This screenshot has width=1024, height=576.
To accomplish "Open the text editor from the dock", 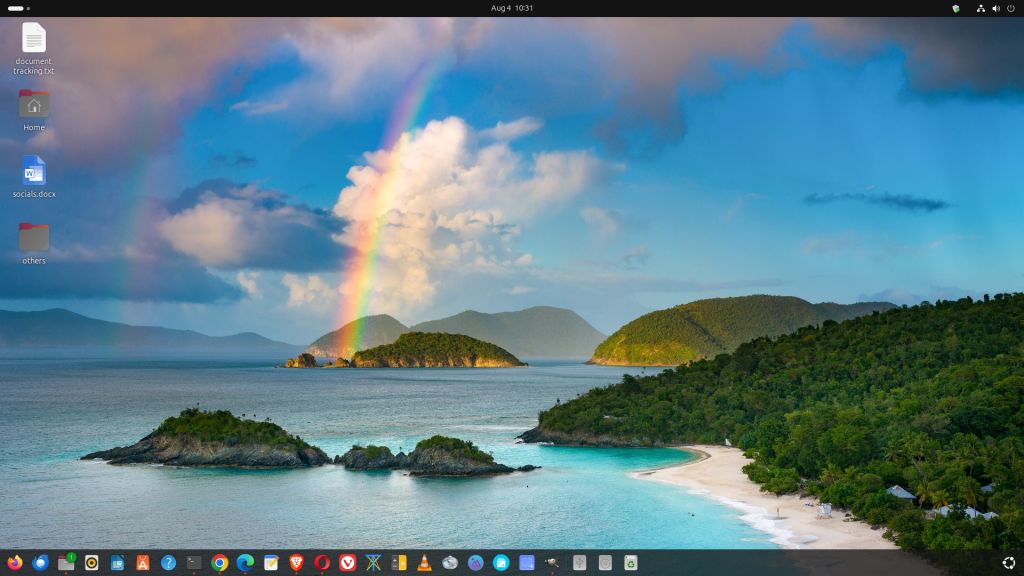I will pos(270,562).
